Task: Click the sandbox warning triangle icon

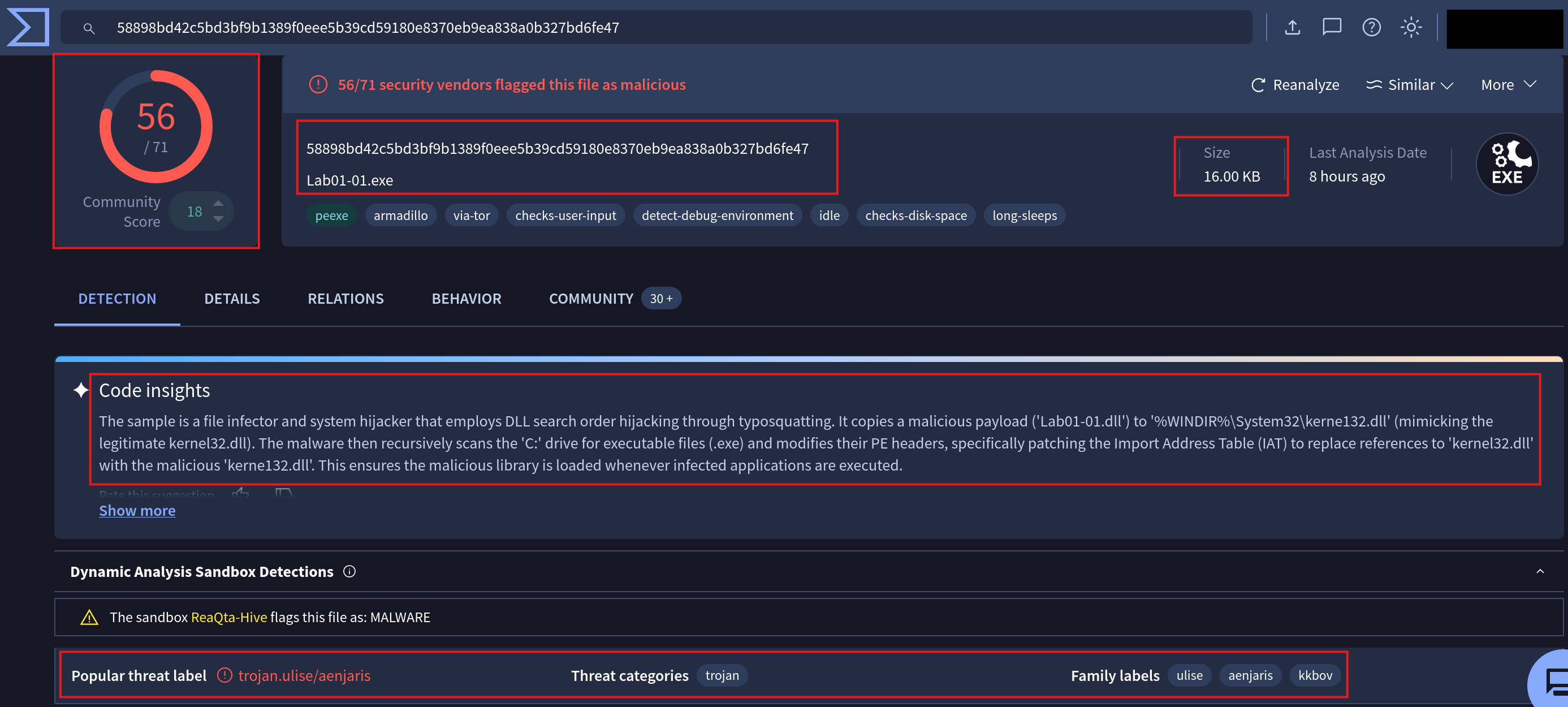Action: click(x=89, y=618)
